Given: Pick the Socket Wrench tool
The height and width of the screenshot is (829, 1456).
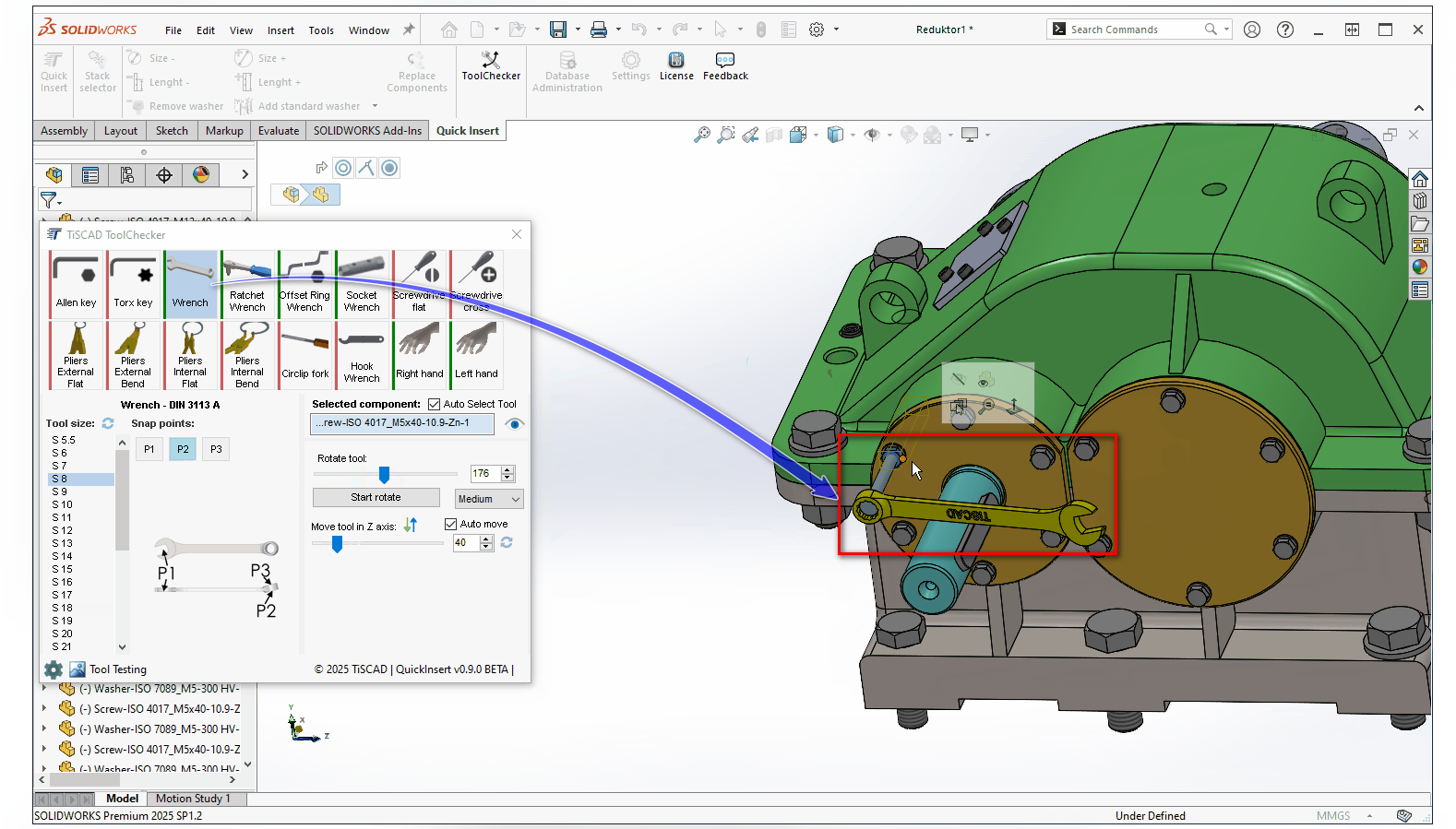Looking at the screenshot, I should 362,284.
